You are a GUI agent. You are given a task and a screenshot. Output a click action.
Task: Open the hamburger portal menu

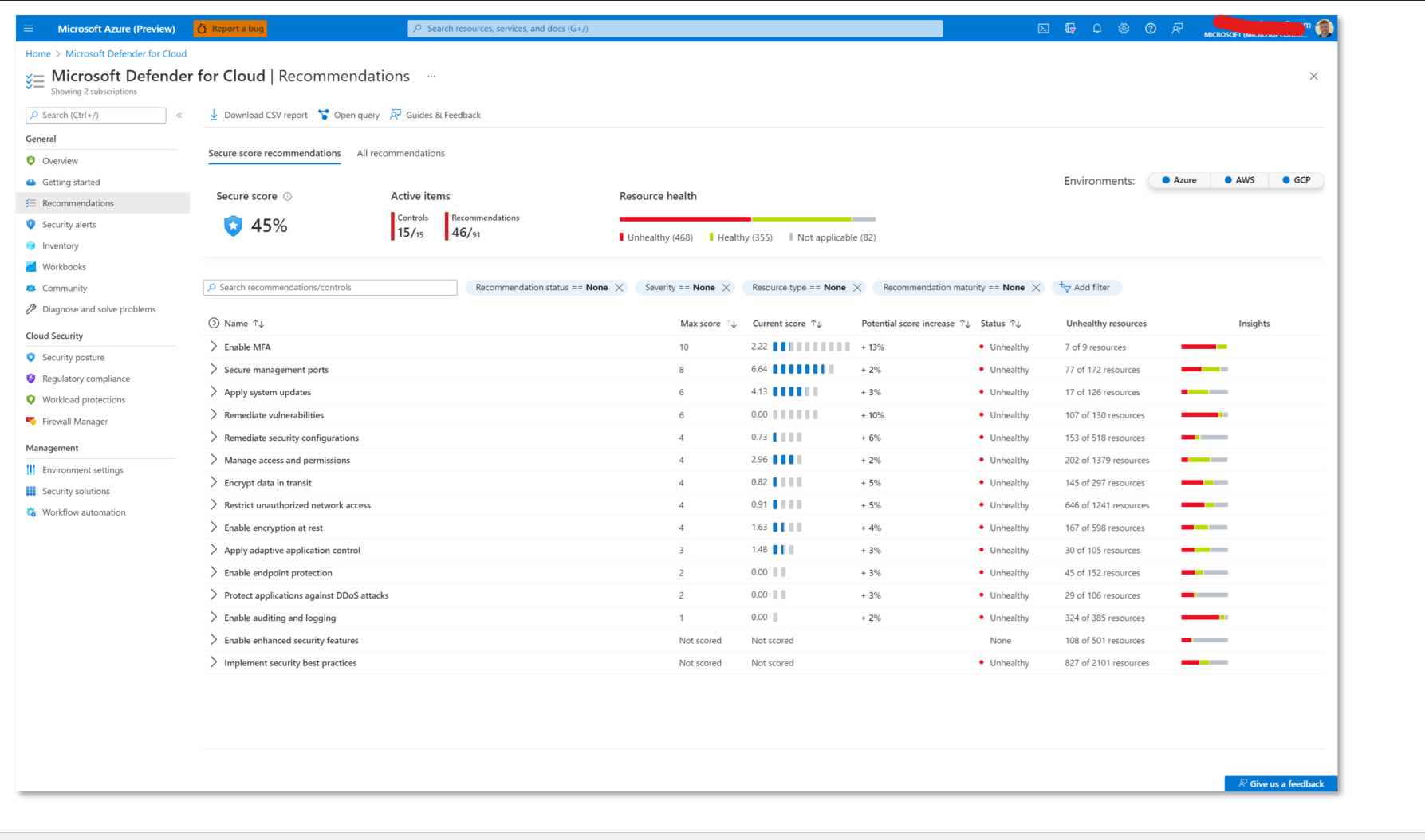coord(29,29)
